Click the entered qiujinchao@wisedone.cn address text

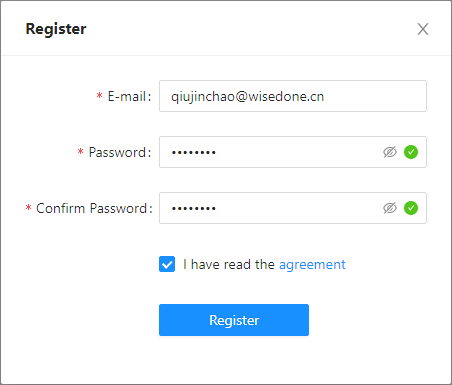pos(247,97)
